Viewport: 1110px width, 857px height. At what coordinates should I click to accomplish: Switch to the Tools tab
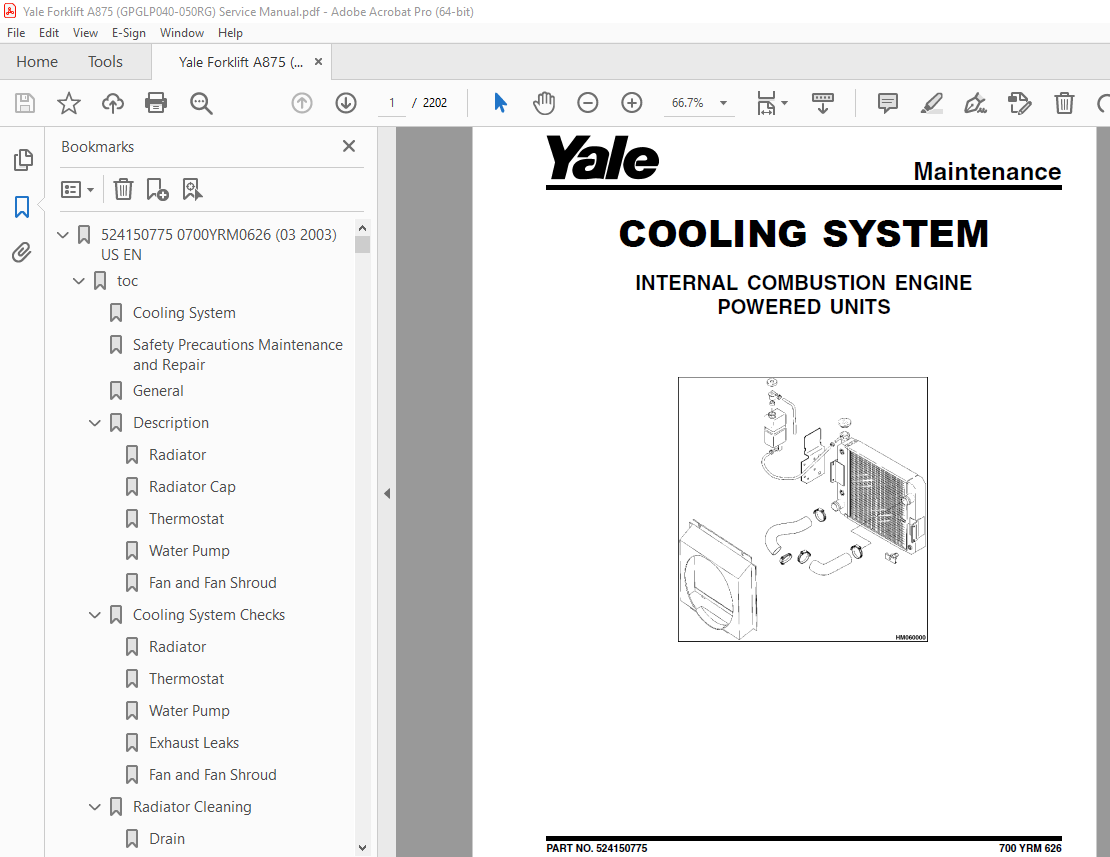105,62
